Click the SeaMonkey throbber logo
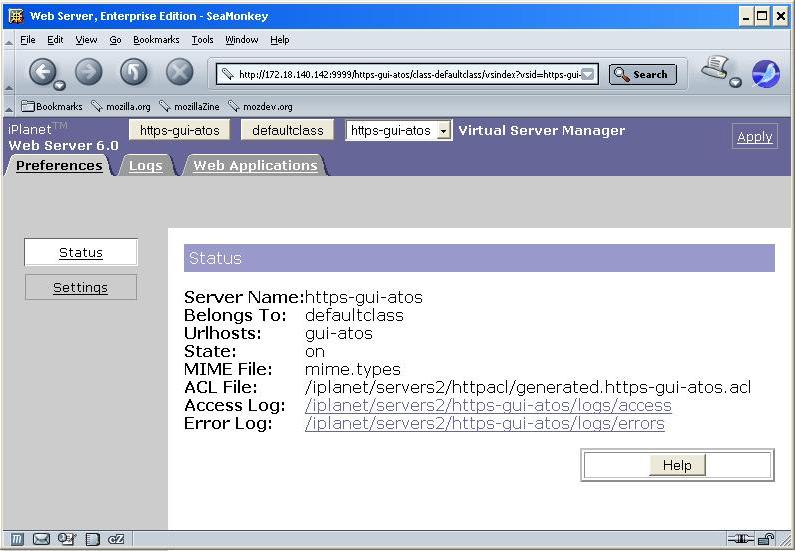Image resolution: width=795 pixels, height=551 pixels. (x=766, y=74)
